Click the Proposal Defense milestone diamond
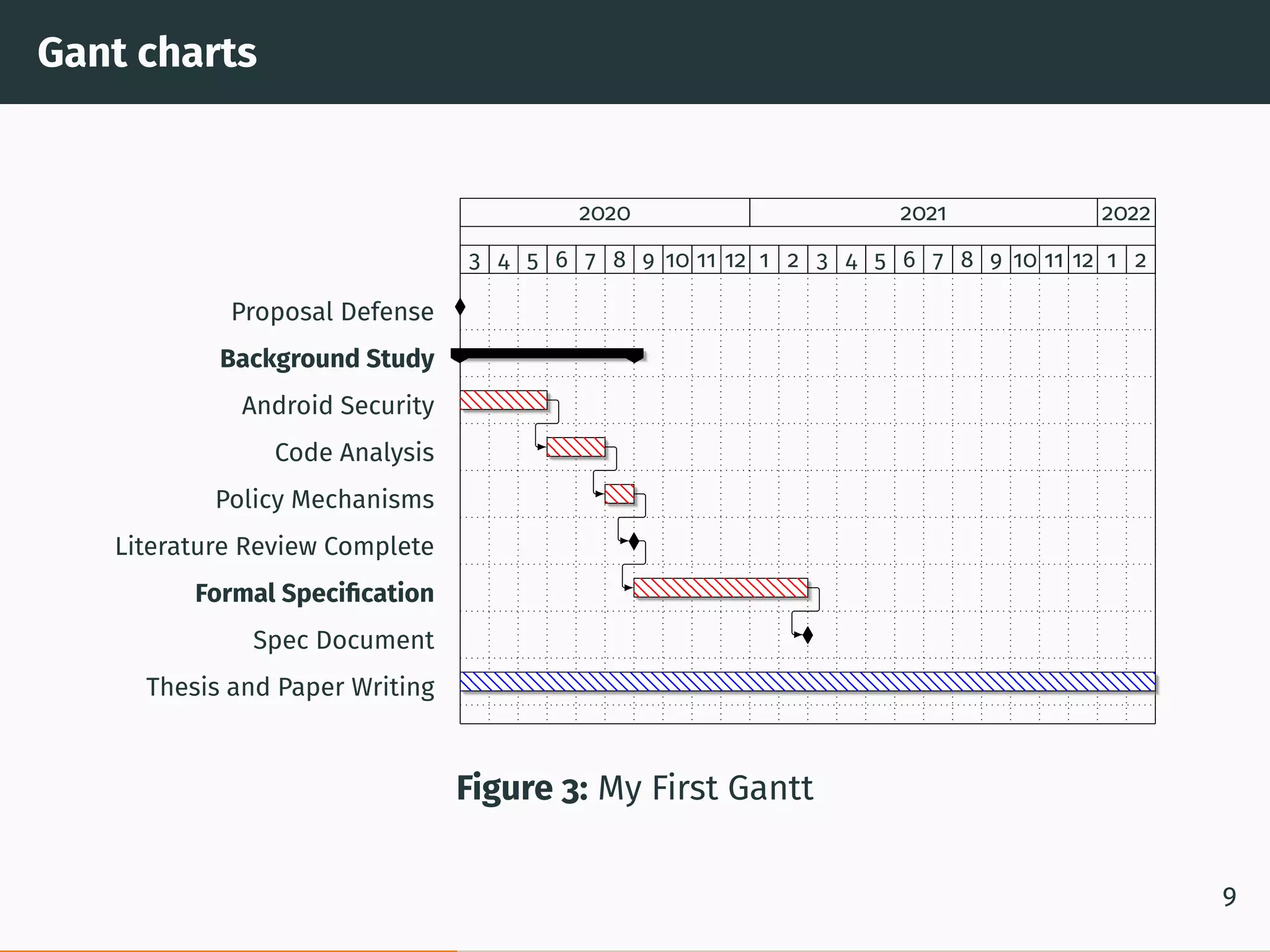1270x952 pixels. (460, 307)
